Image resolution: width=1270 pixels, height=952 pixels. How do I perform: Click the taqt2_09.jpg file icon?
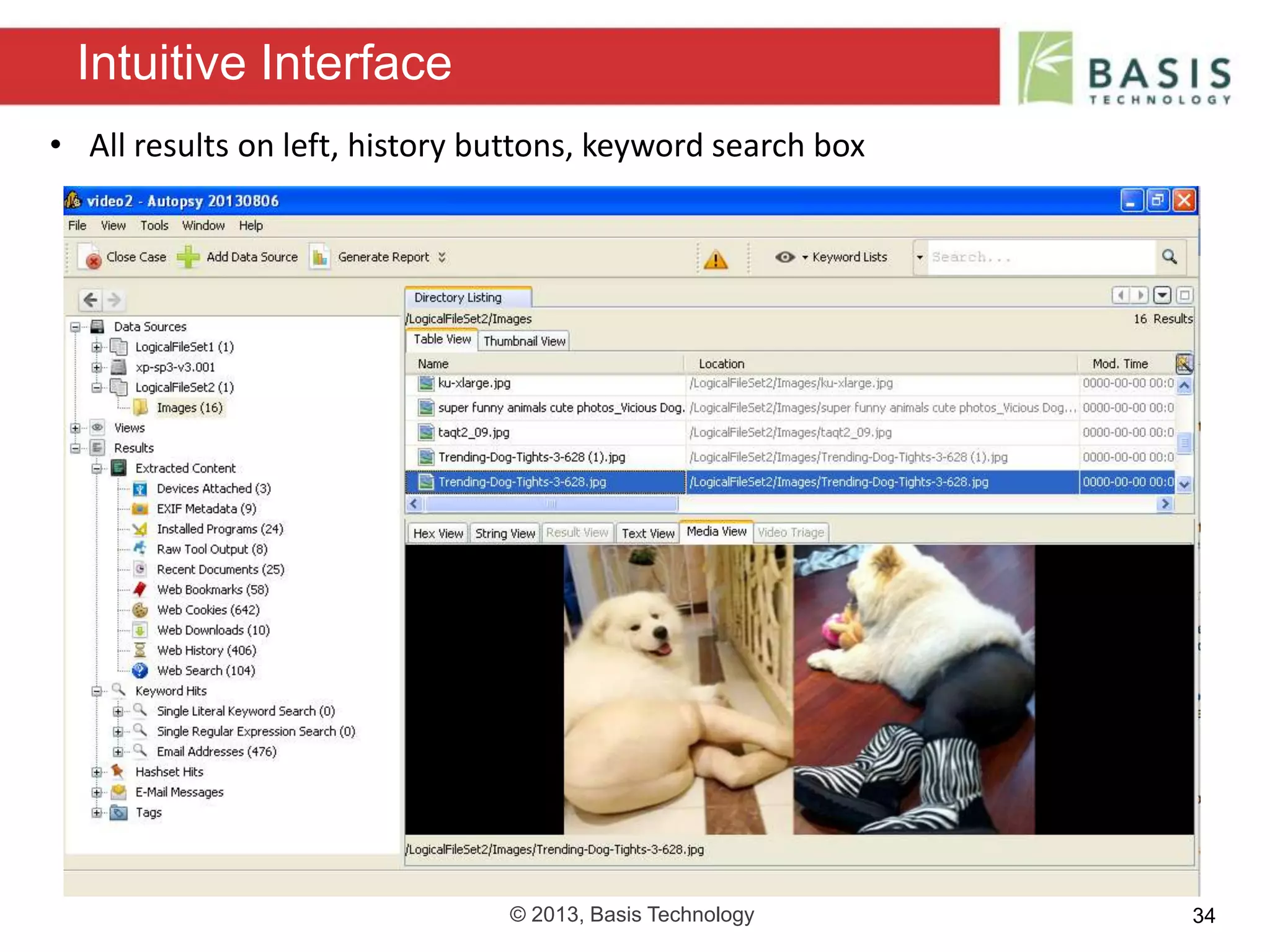click(x=426, y=433)
